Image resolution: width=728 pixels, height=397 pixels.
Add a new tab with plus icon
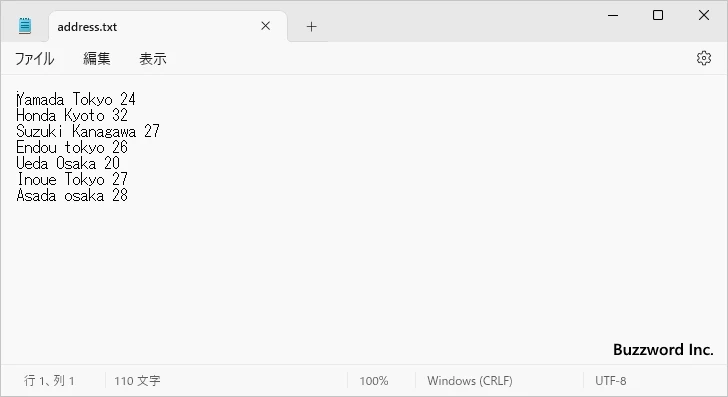[x=312, y=26]
